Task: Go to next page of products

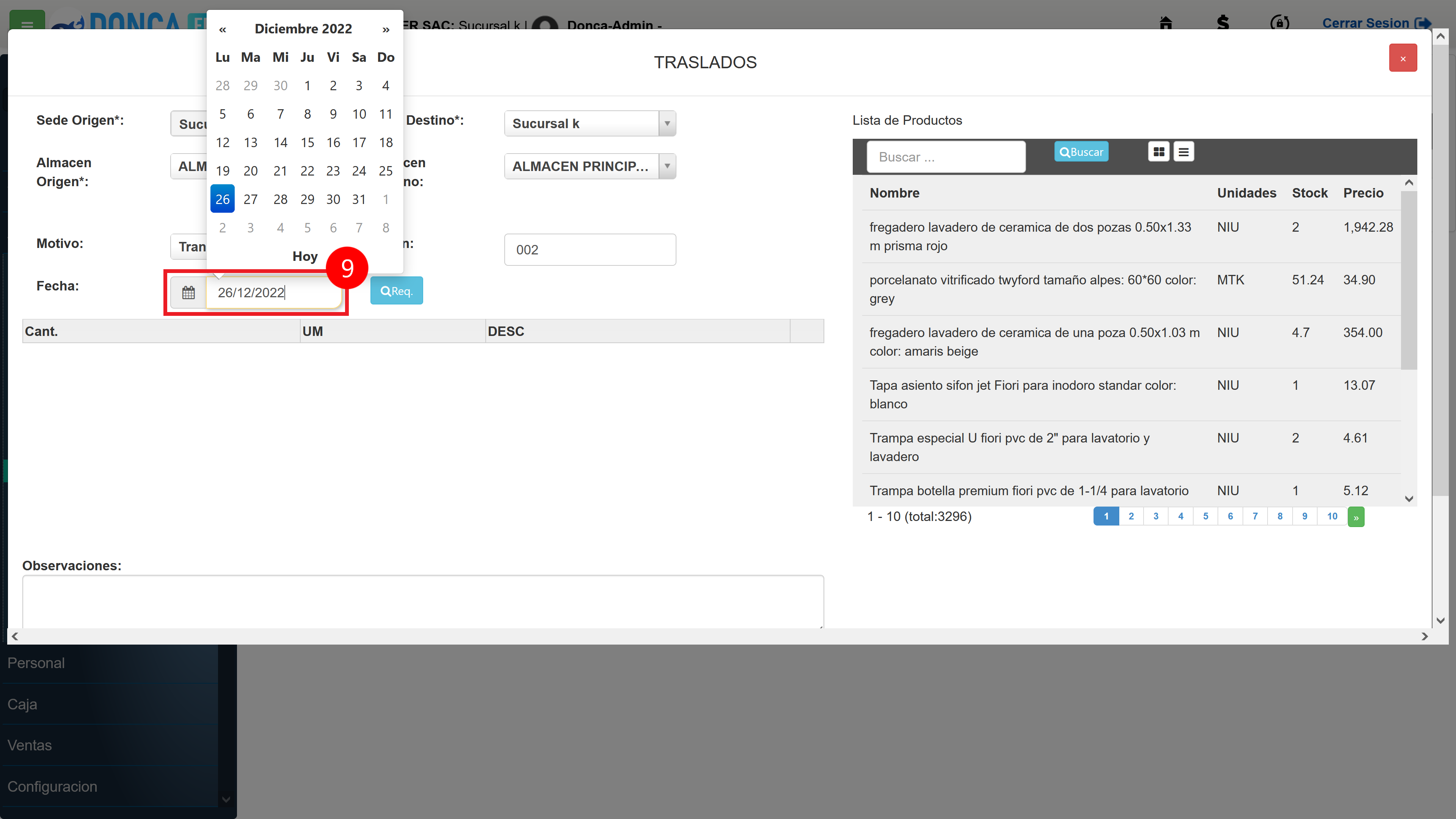Action: [1356, 516]
